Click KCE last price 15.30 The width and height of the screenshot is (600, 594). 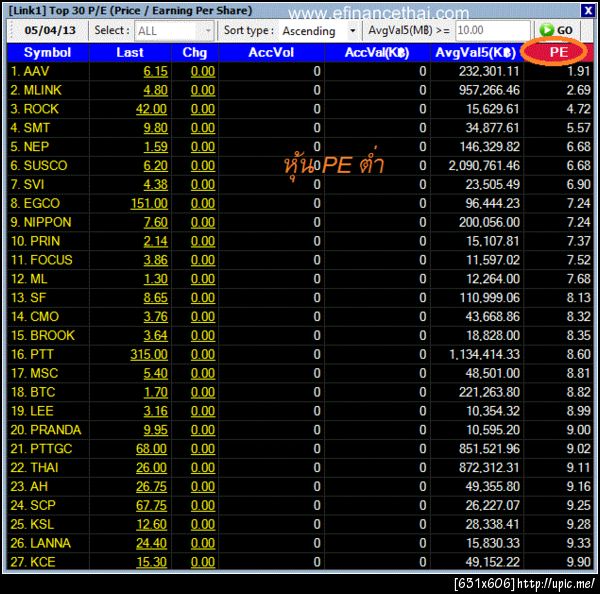tap(152, 562)
